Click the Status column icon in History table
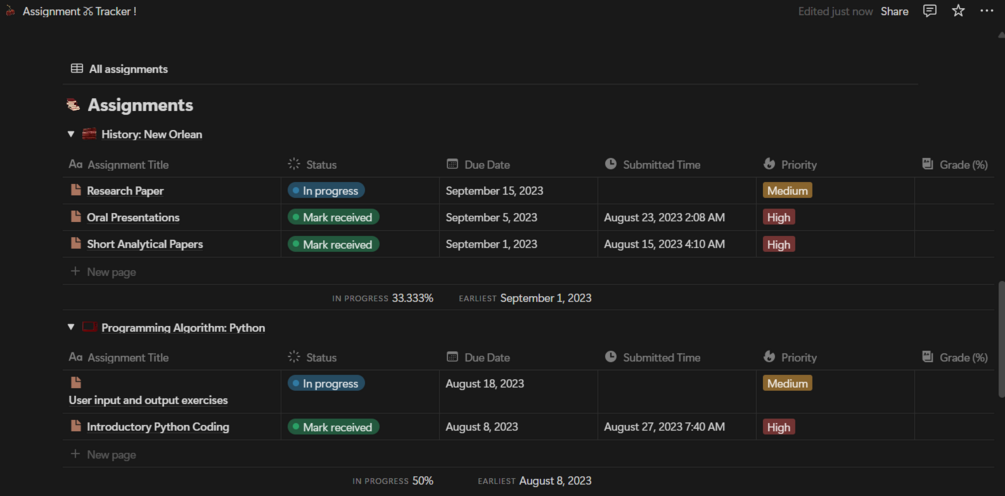The image size is (1005, 496). [x=294, y=164]
